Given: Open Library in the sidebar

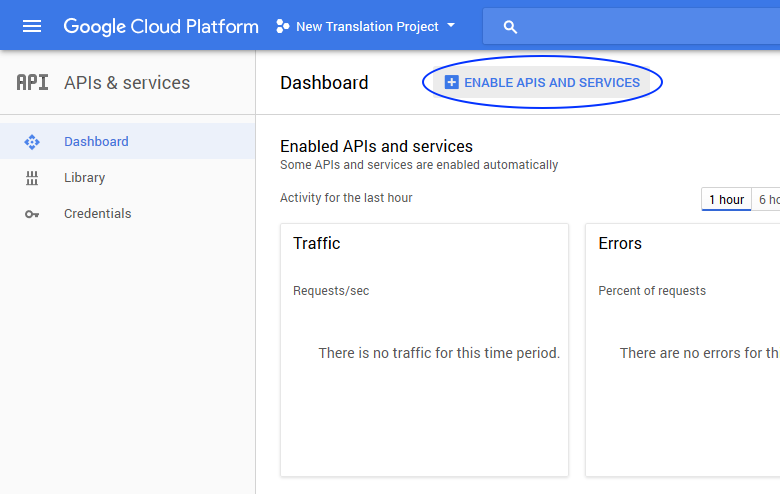Looking at the screenshot, I should 127,178.
